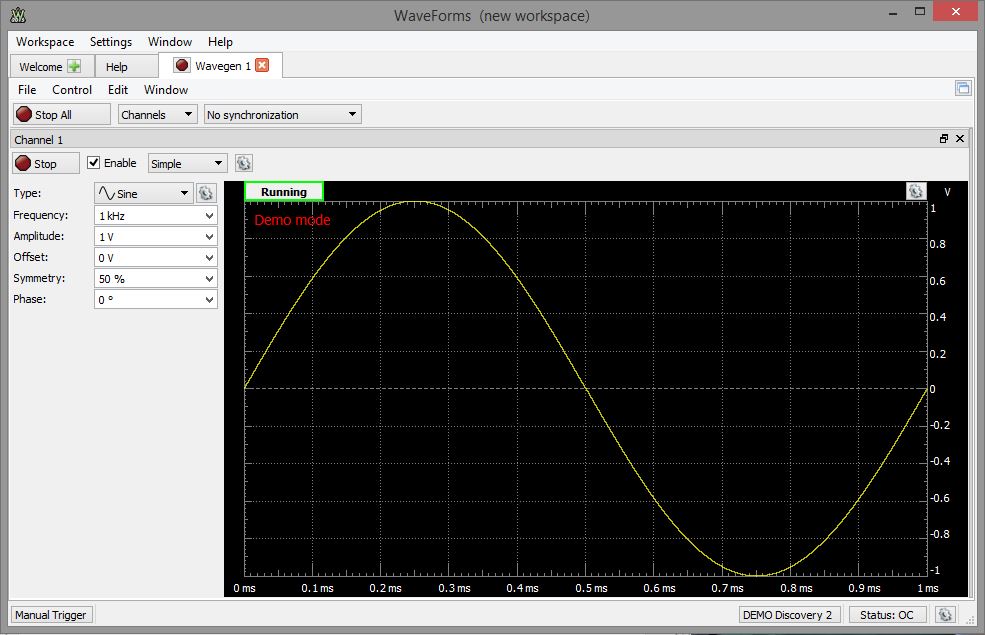Viewport: 985px width, 635px height.
Task: Close the Wavegen 1 tab with its red X
Action: pyautogui.click(x=260, y=64)
